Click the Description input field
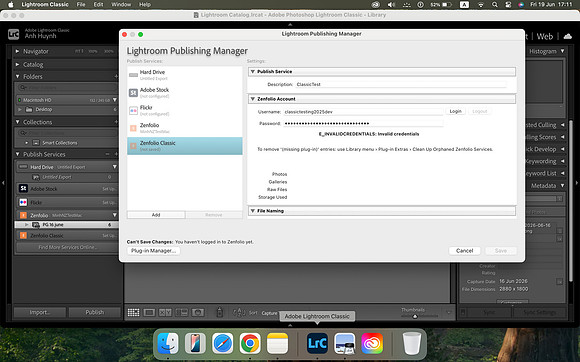This screenshot has width=580, height=362. click(401, 84)
